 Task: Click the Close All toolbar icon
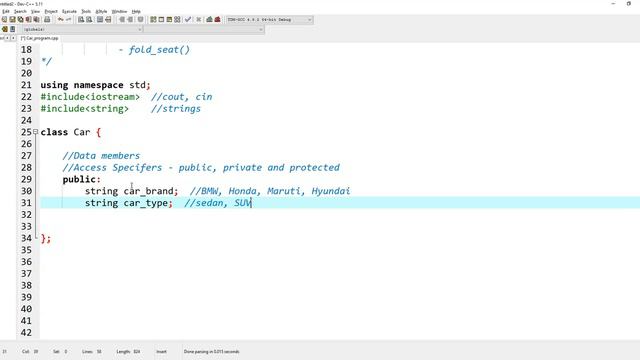click(x=36, y=20)
